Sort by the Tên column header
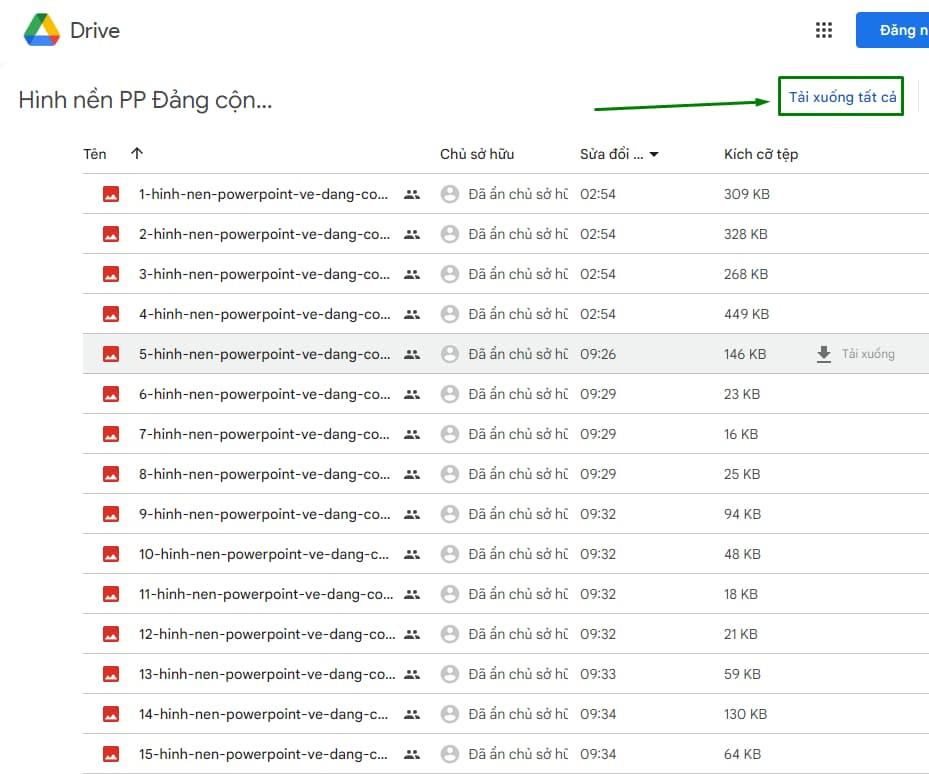This screenshot has height=774, width=929. tap(95, 154)
